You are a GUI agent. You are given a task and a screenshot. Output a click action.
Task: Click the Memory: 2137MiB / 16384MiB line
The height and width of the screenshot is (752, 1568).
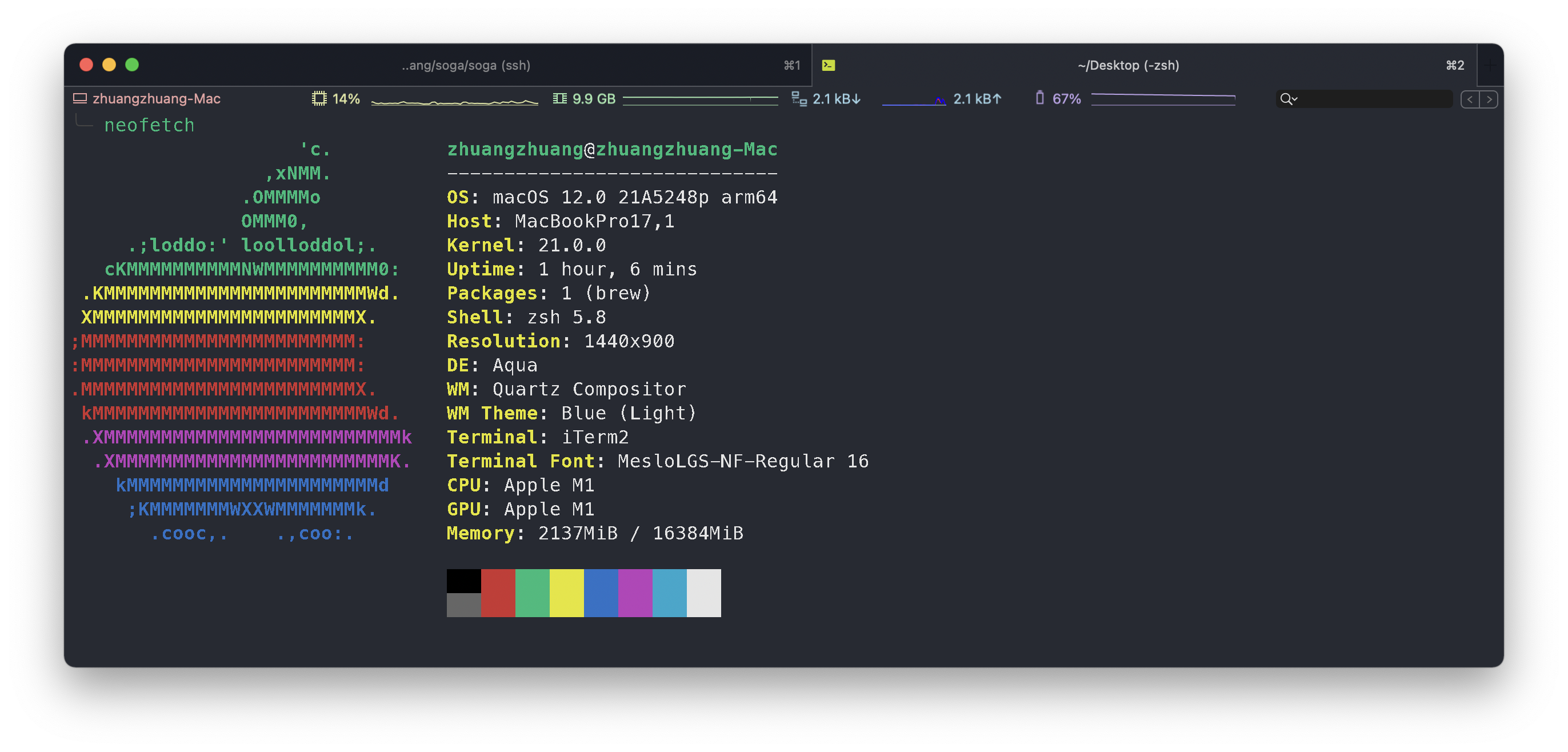tap(595, 533)
